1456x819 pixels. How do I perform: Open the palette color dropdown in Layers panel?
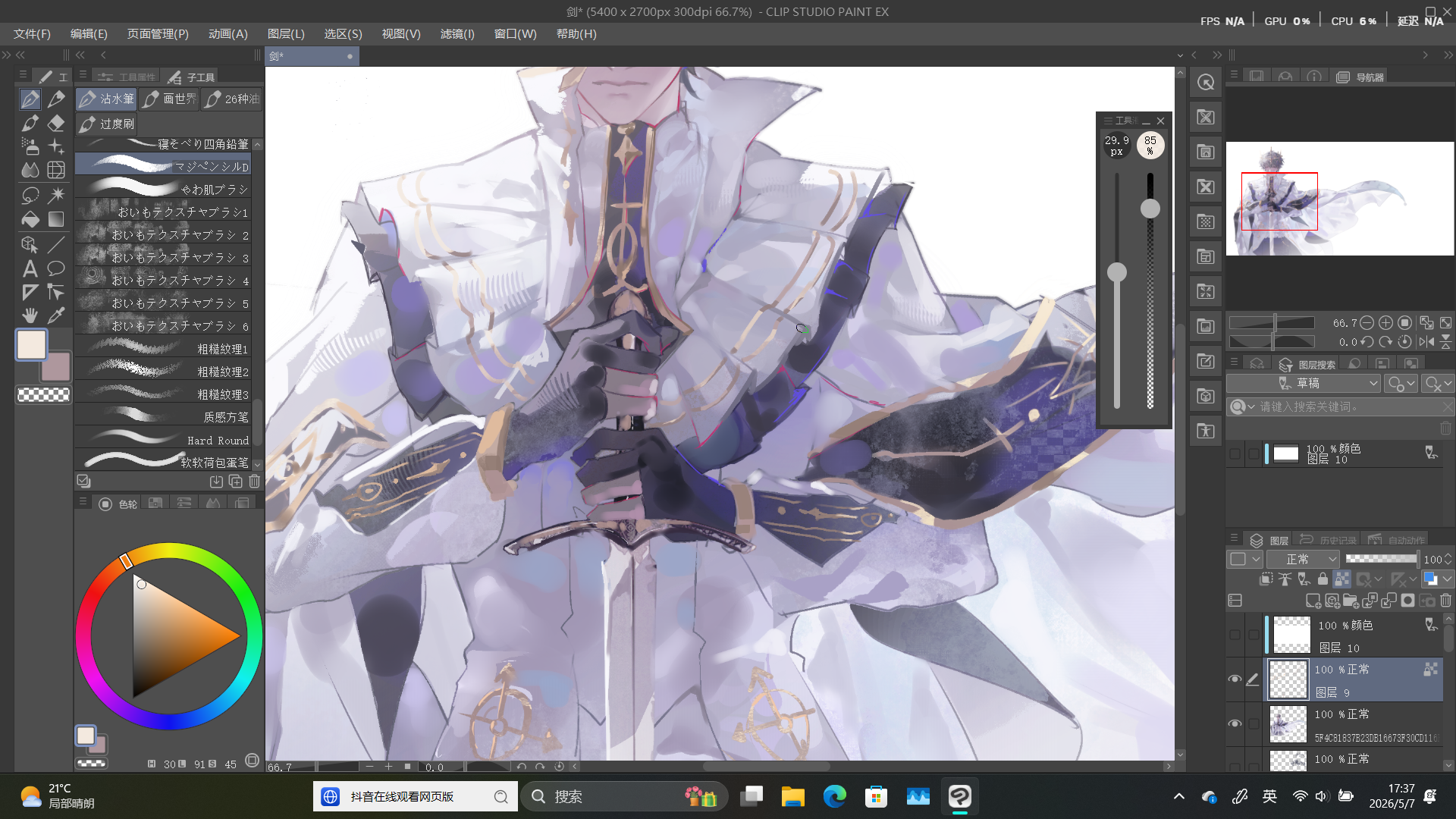(1245, 559)
